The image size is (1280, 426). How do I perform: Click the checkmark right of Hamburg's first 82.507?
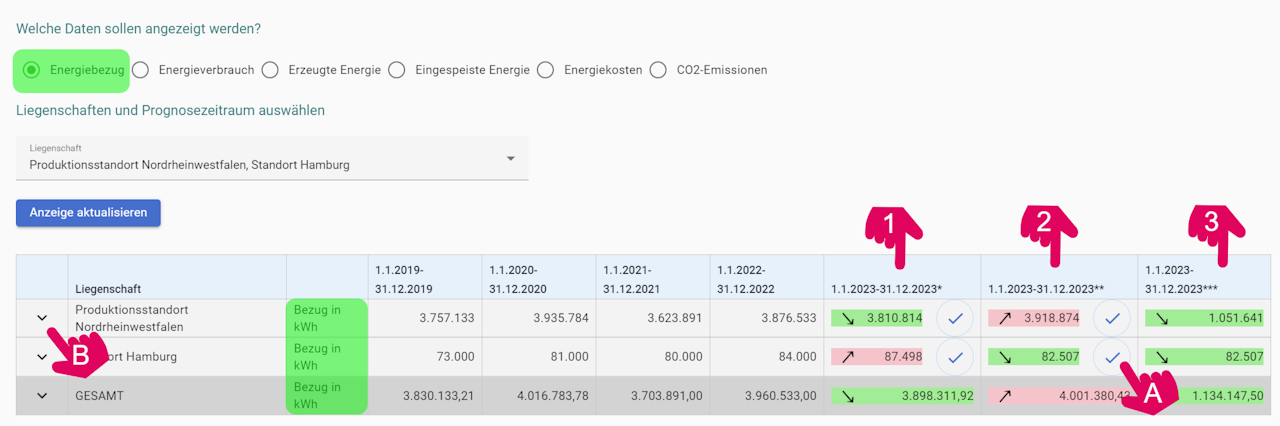[x=1111, y=357]
